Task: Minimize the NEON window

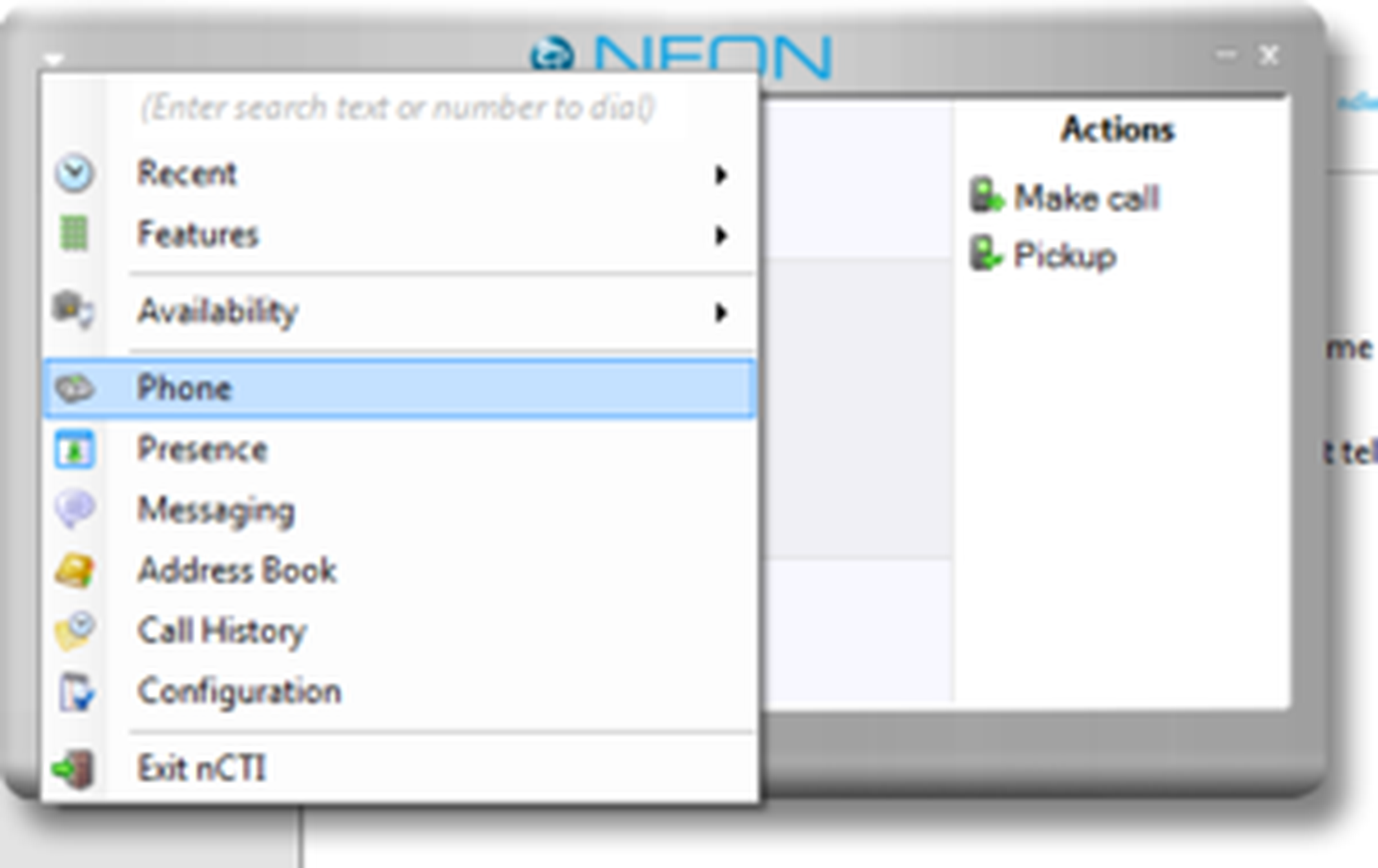Action: click(1226, 54)
